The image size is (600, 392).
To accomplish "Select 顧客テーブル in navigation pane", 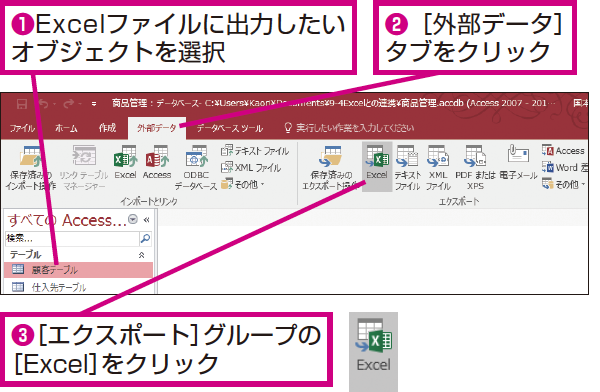I will [78, 270].
